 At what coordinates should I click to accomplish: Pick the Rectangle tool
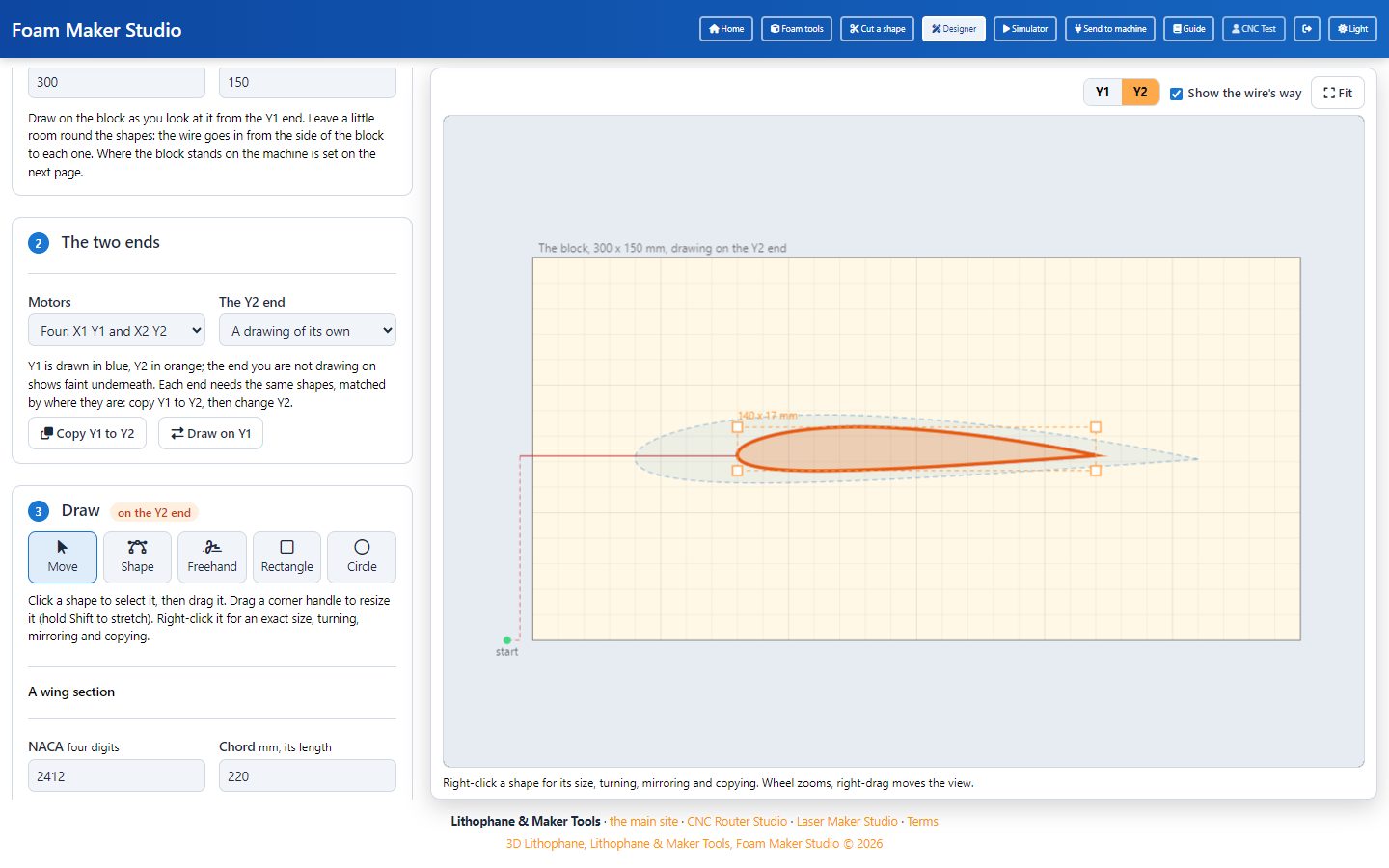pyautogui.click(x=287, y=557)
